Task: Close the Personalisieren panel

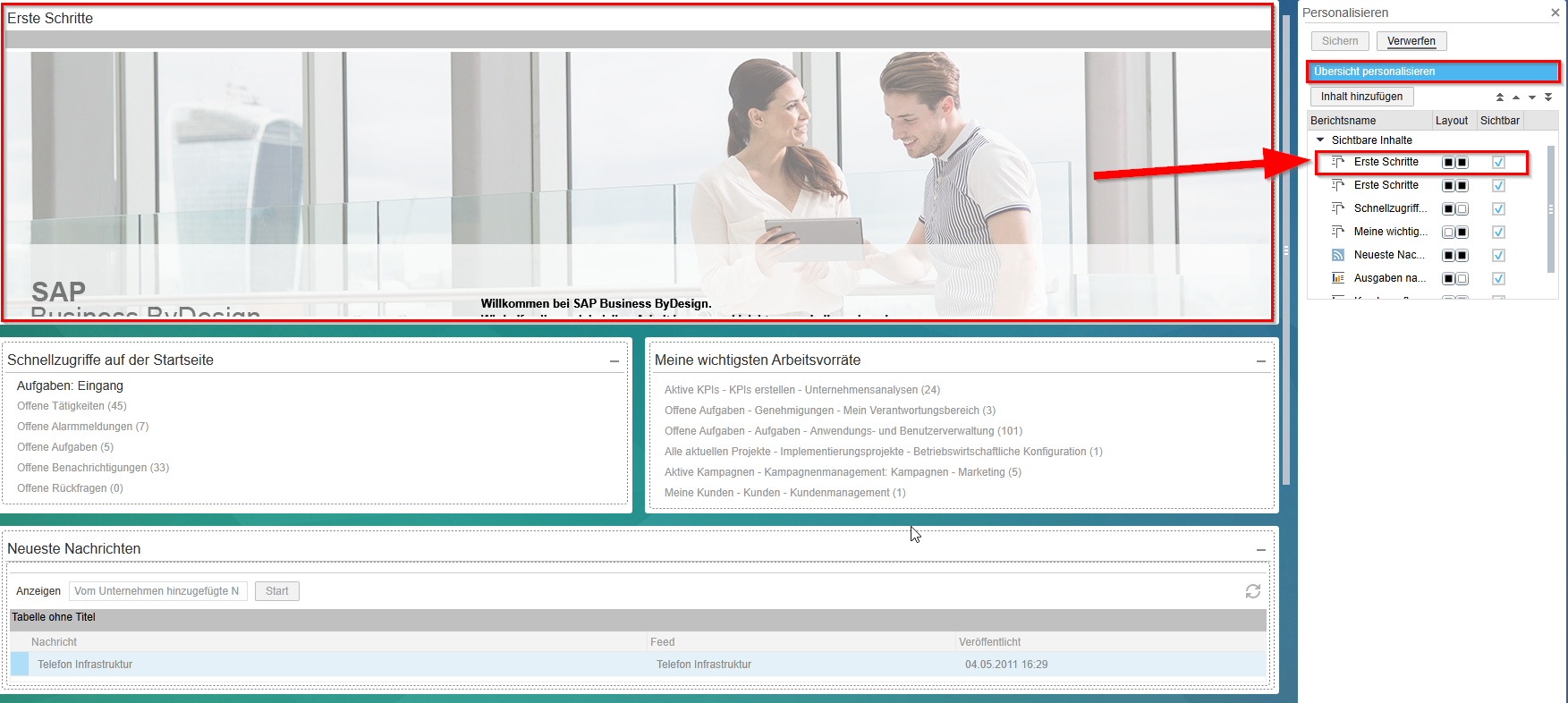Action: pyautogui.click(x=1555, y=13)
